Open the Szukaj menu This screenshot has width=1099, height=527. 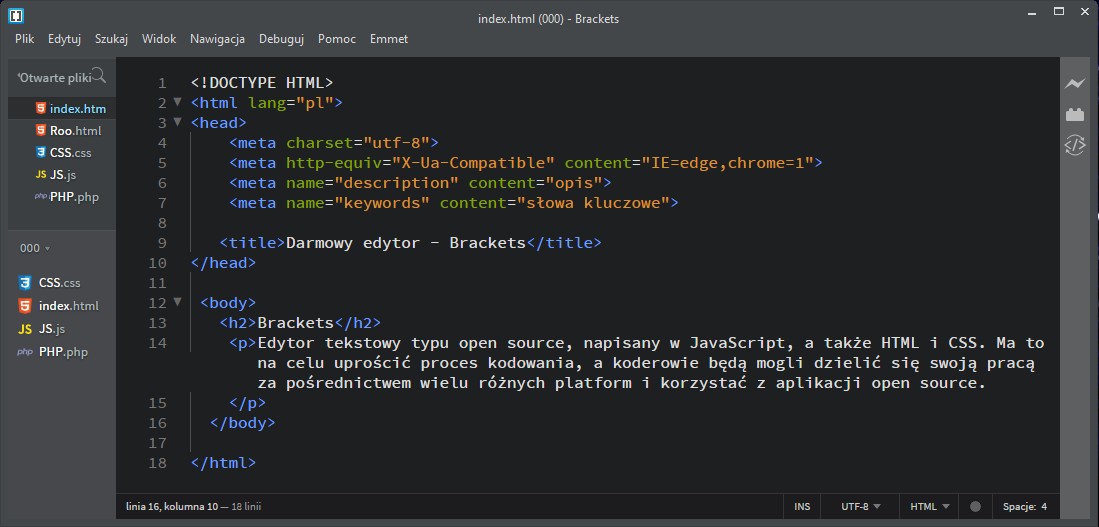coord(111,39)
